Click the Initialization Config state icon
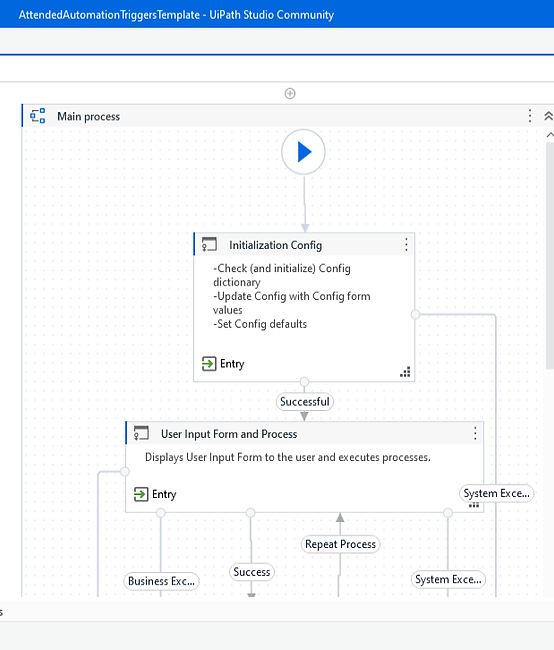 click(x=209, y=245)
